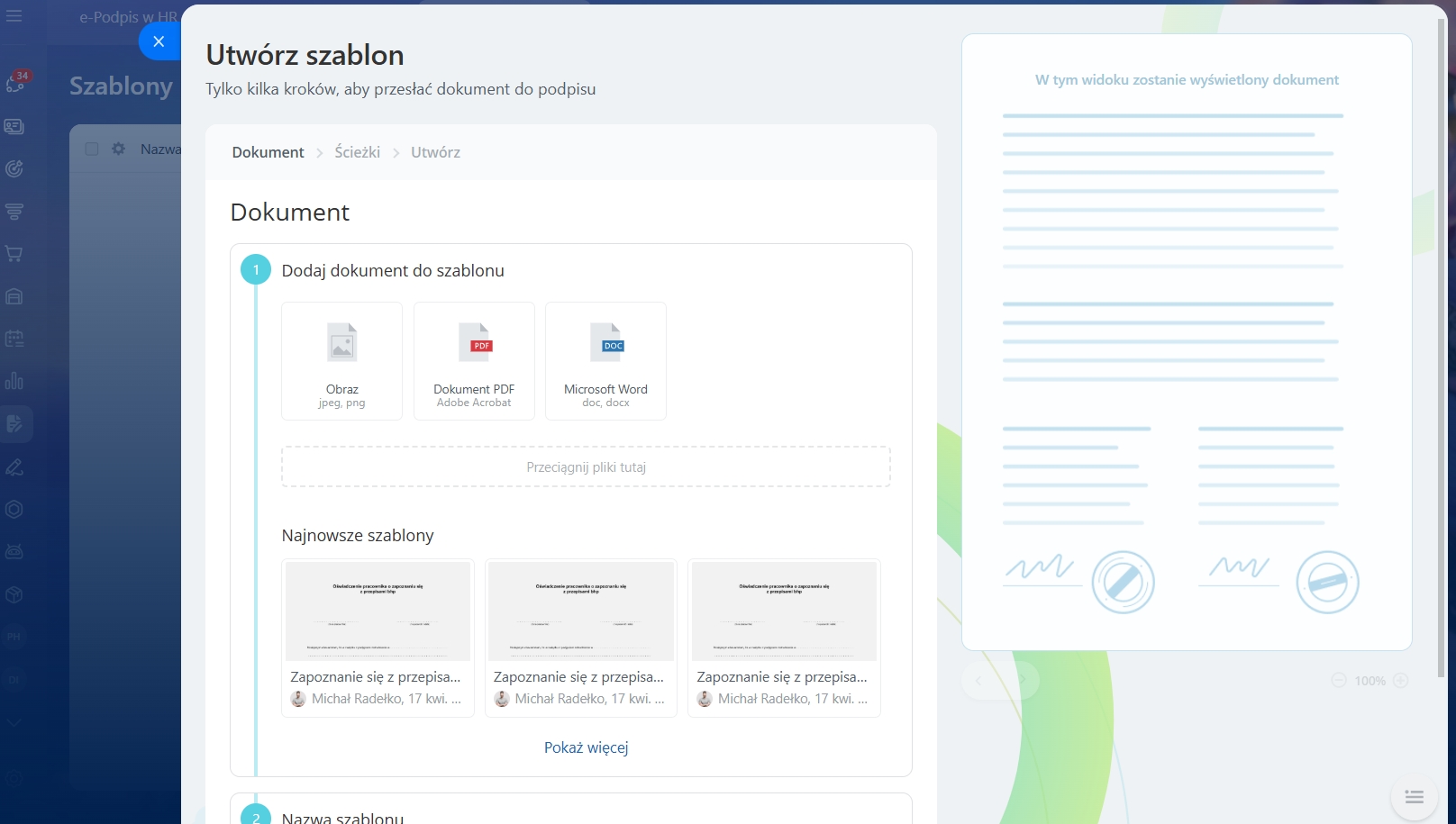Open the hexagon icon in sidebar

[14, 509]
